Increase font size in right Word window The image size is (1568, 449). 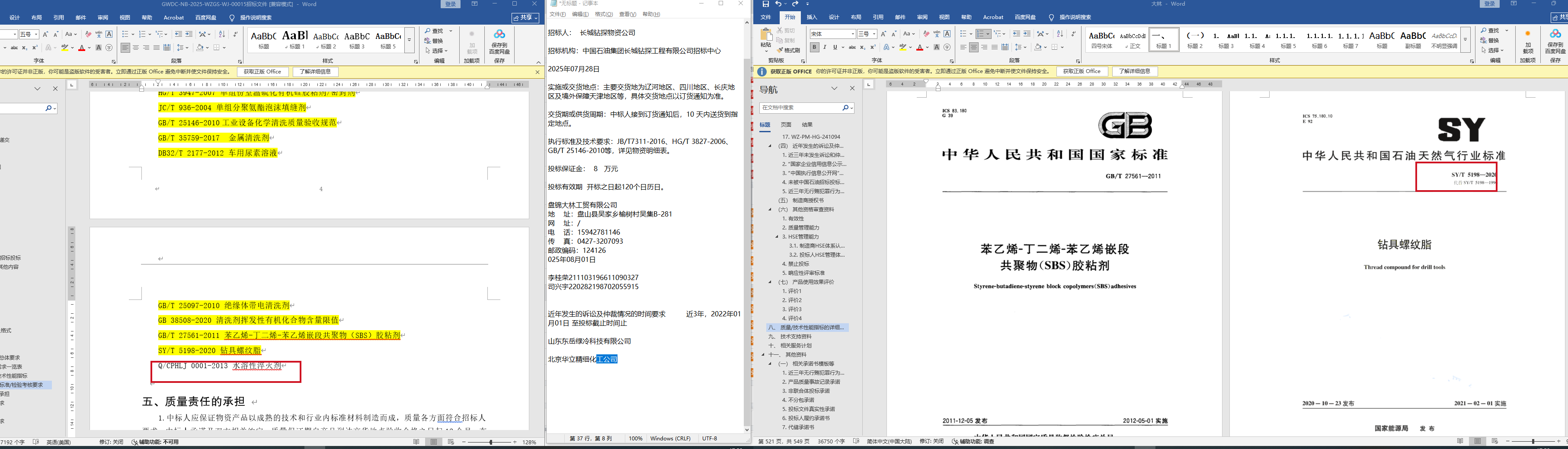(884, 34)
